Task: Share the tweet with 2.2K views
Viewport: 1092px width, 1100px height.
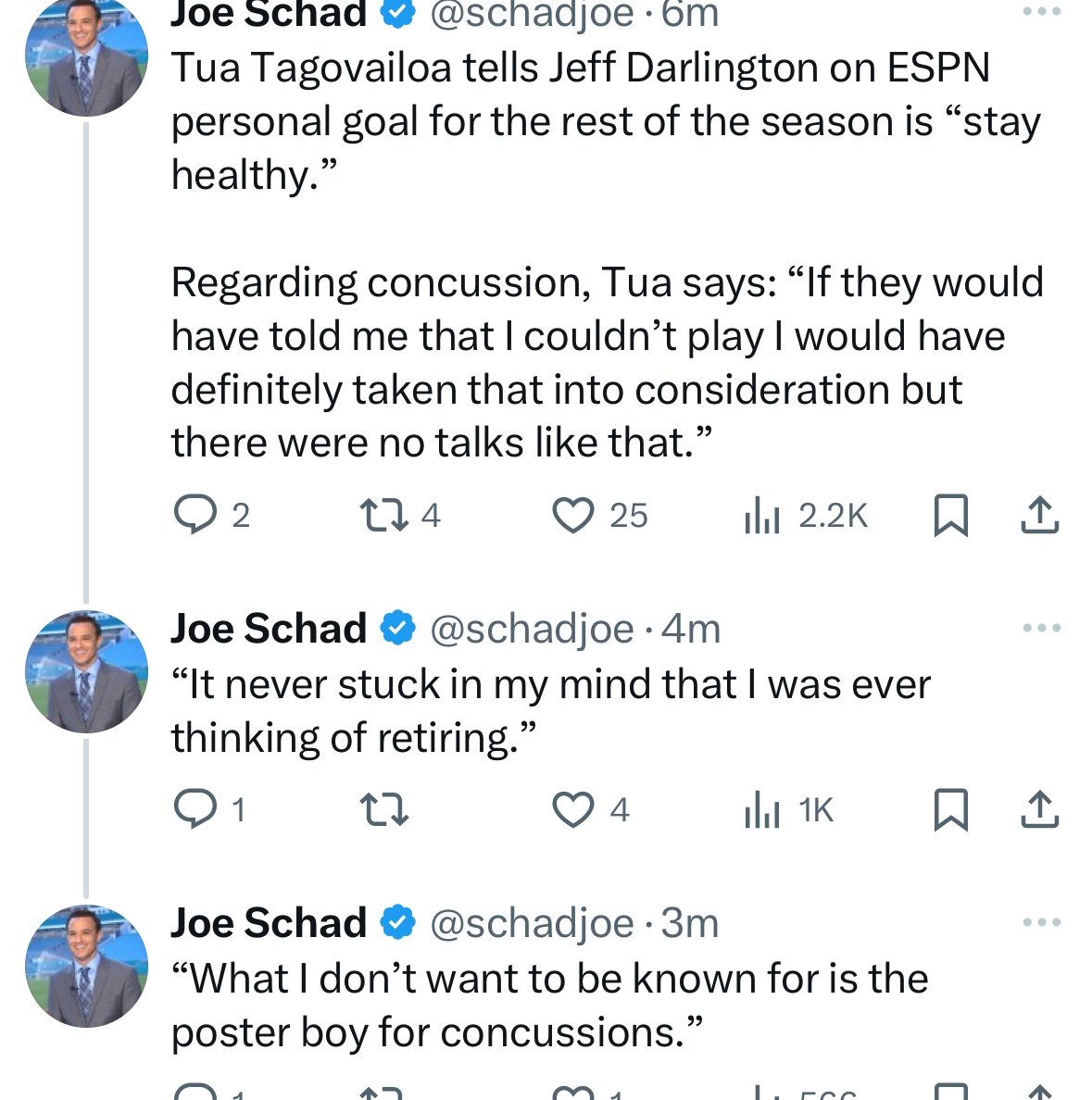Action: (1039, 516)
